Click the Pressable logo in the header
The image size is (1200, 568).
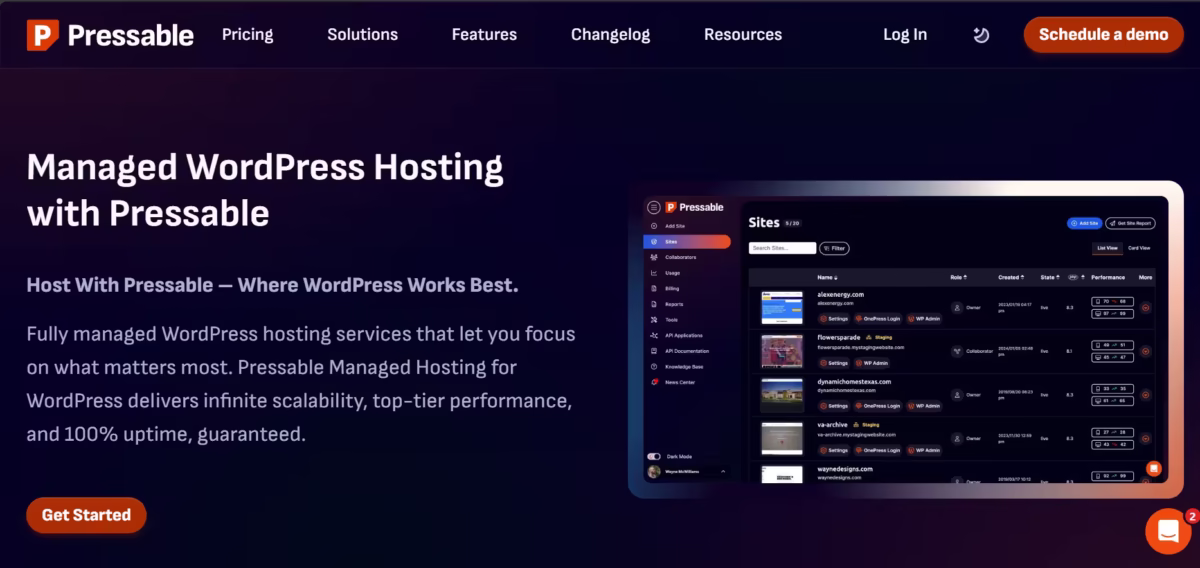(x=110, y=35)
